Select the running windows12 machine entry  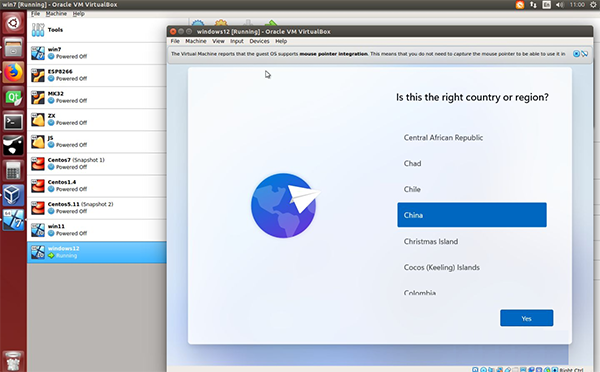click(x=97, y=252)
